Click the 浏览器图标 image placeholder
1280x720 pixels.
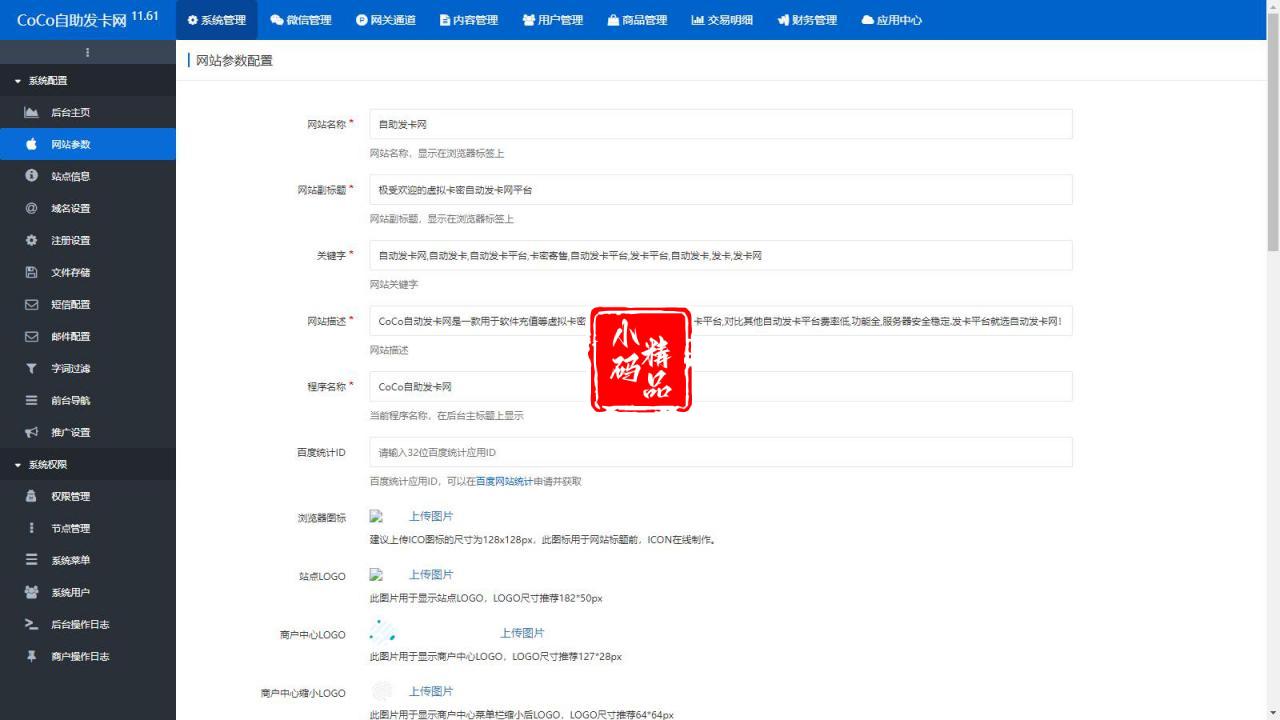click(377, 517)
